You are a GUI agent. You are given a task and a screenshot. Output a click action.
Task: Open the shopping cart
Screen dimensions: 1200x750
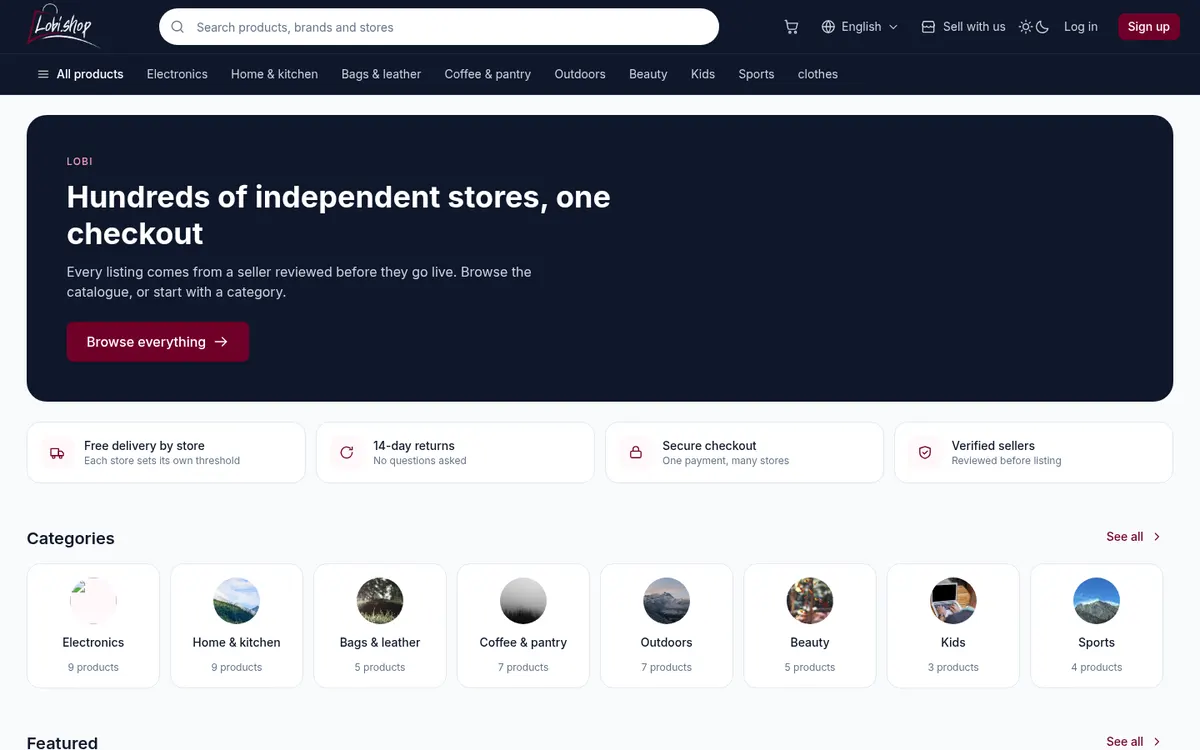[x=791, y=27]
